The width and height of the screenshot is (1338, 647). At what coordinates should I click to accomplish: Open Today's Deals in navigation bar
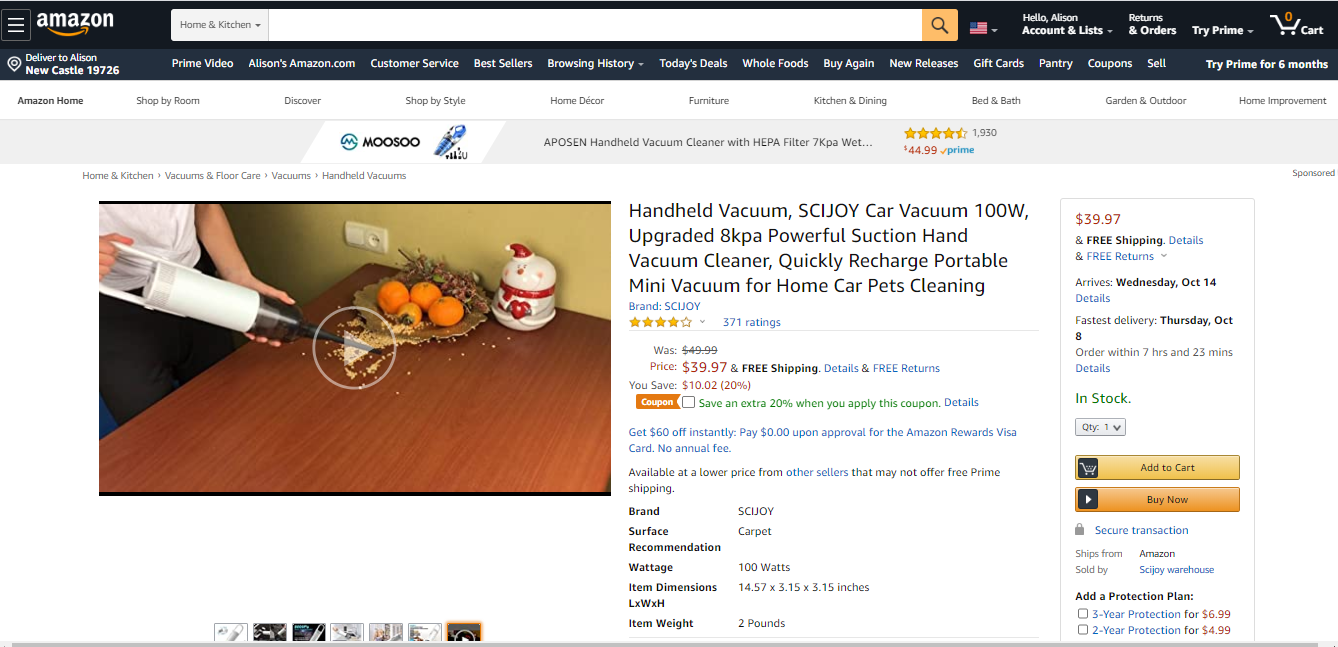point(693,63)
